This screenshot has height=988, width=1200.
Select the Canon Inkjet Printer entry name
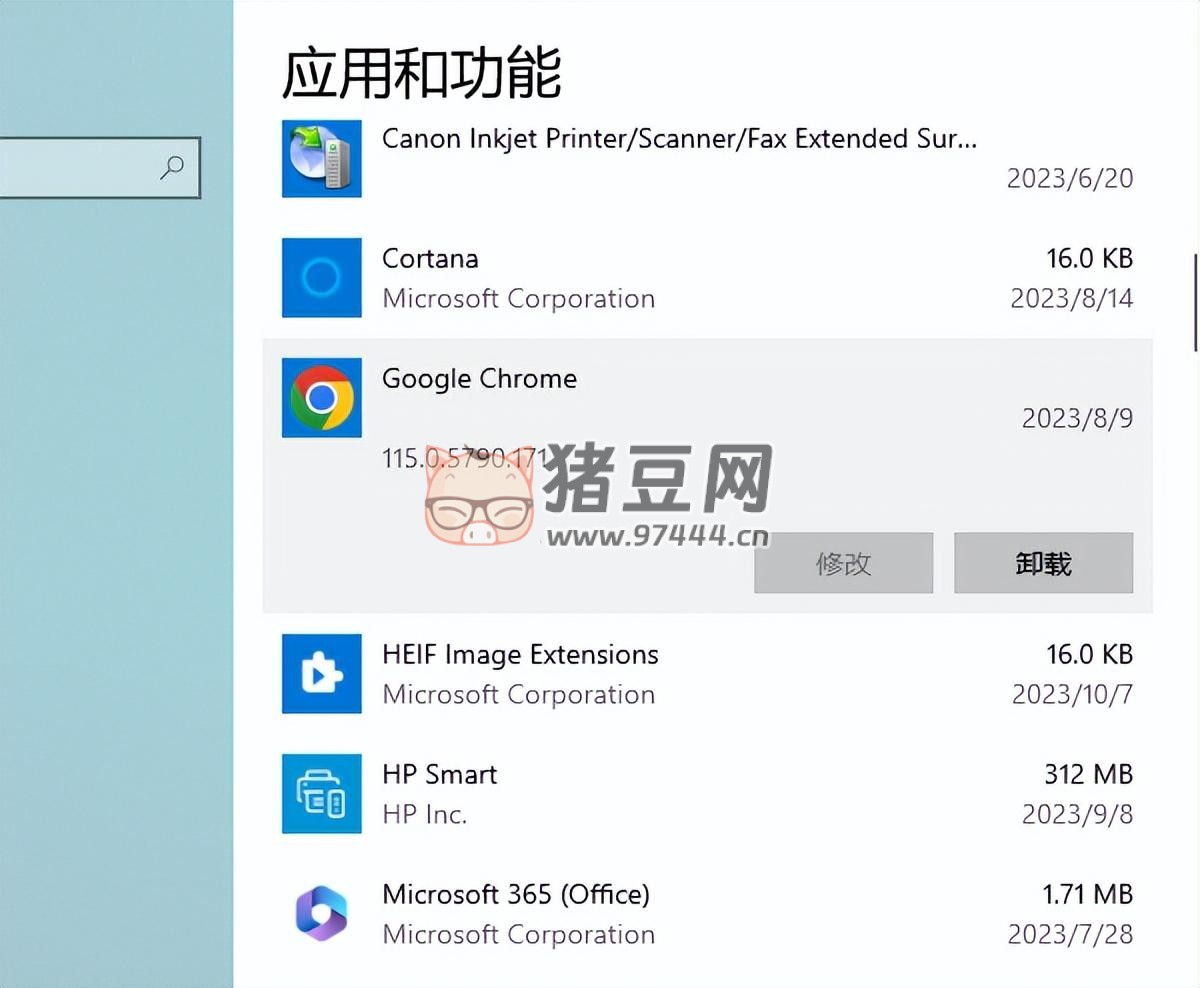click(679, 139)
